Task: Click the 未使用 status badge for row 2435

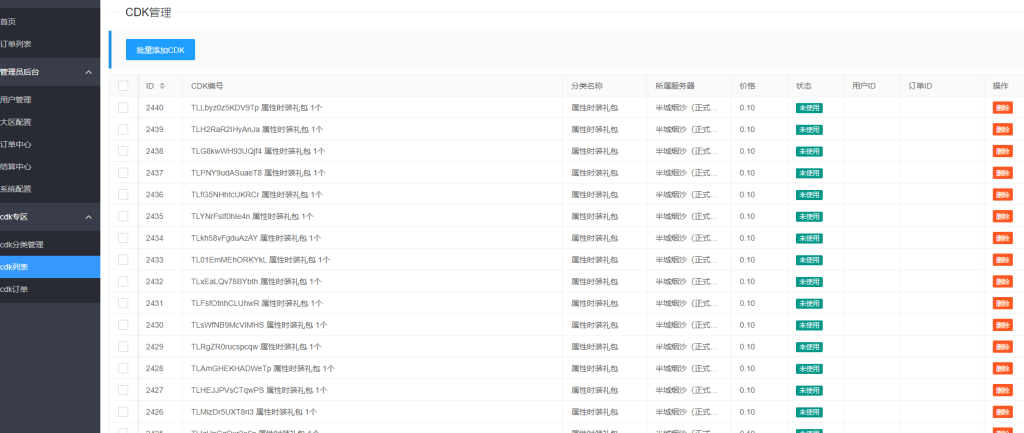Action: pyautogui.click(x=809, y=216)
